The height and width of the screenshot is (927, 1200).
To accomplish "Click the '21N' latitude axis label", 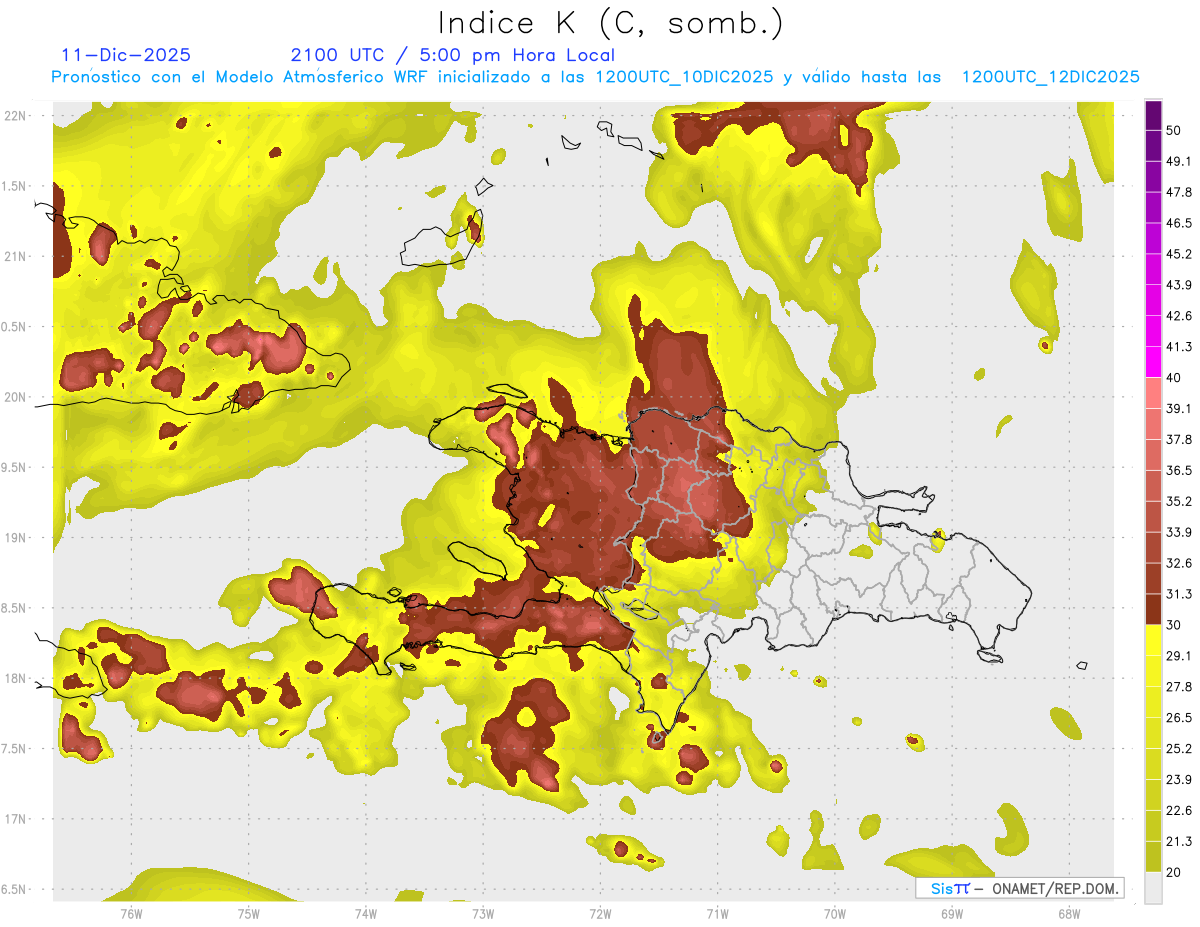I will (x=15, y=256).
